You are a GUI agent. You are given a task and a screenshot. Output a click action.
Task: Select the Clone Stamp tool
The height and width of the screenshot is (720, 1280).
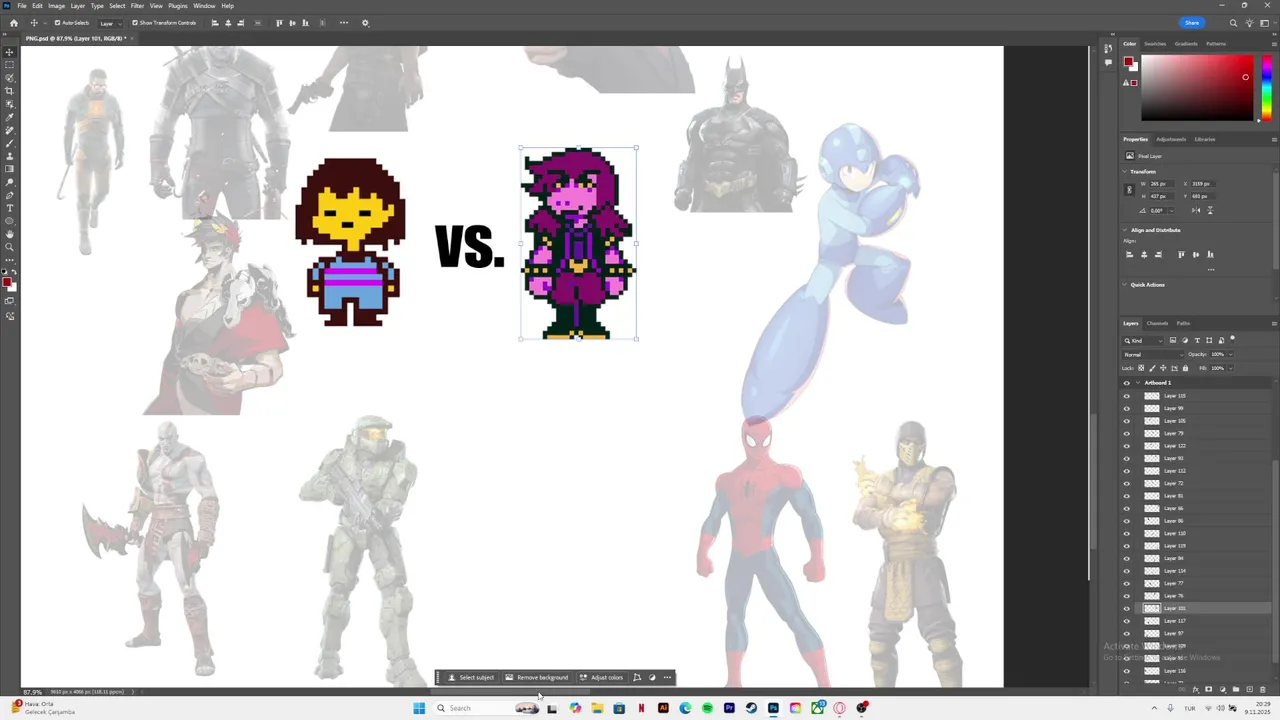(10, 157)
